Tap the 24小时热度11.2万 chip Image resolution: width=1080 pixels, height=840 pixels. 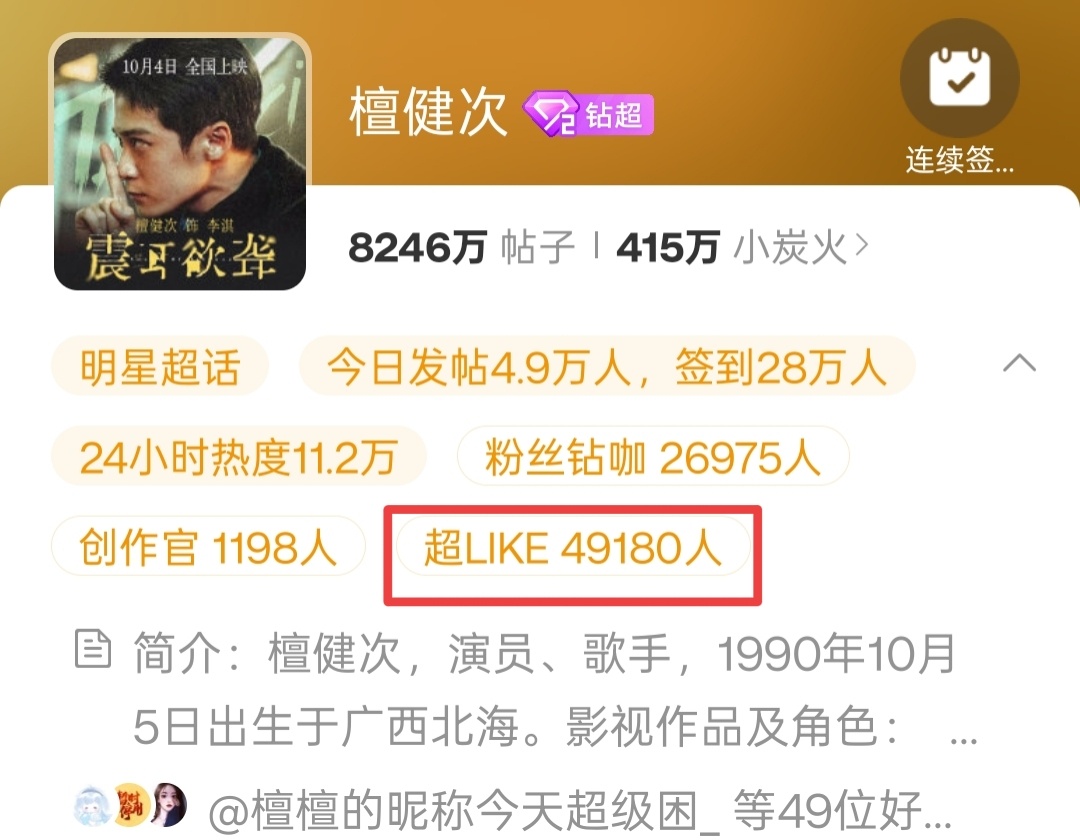(x=238, y=456)
